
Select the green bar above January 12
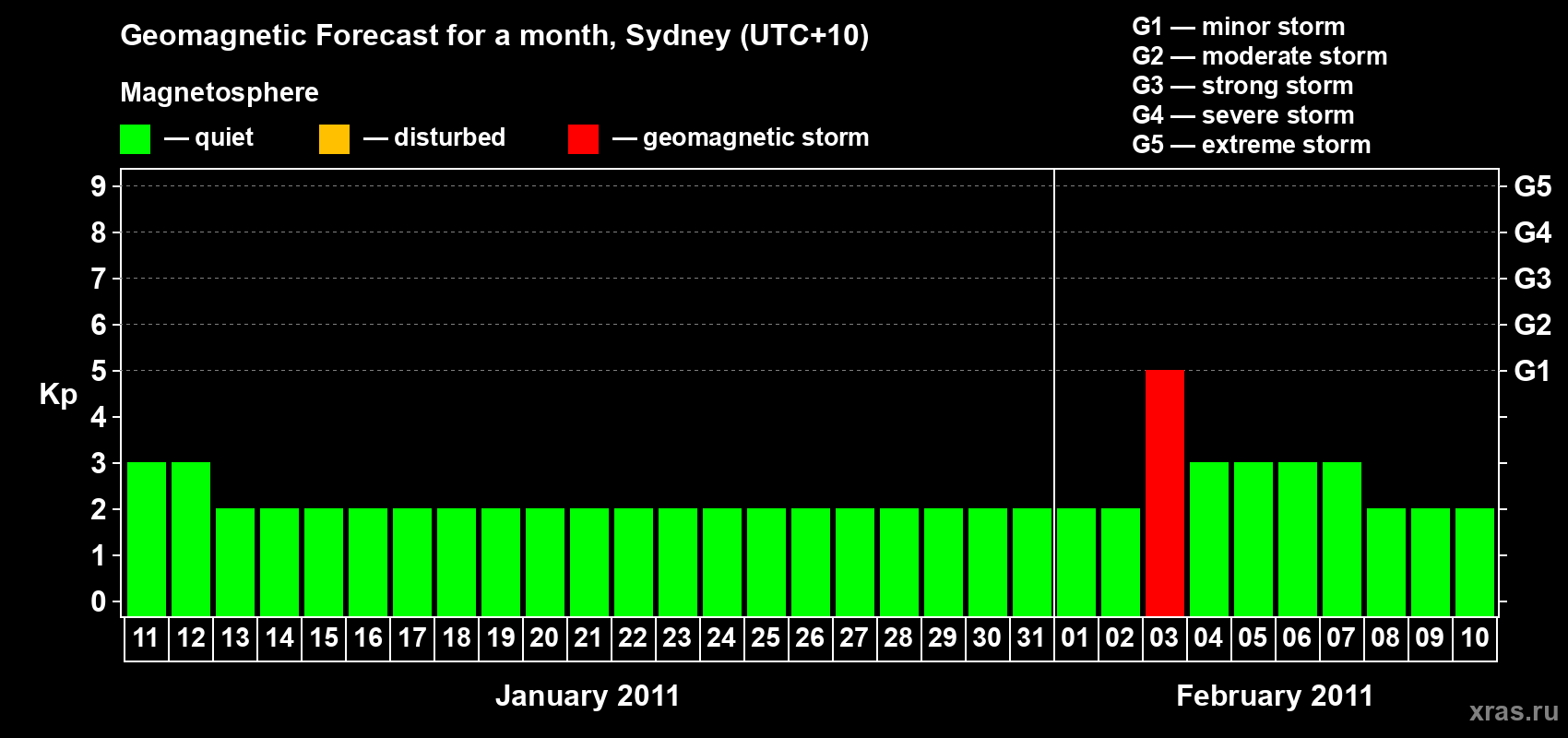191,539
